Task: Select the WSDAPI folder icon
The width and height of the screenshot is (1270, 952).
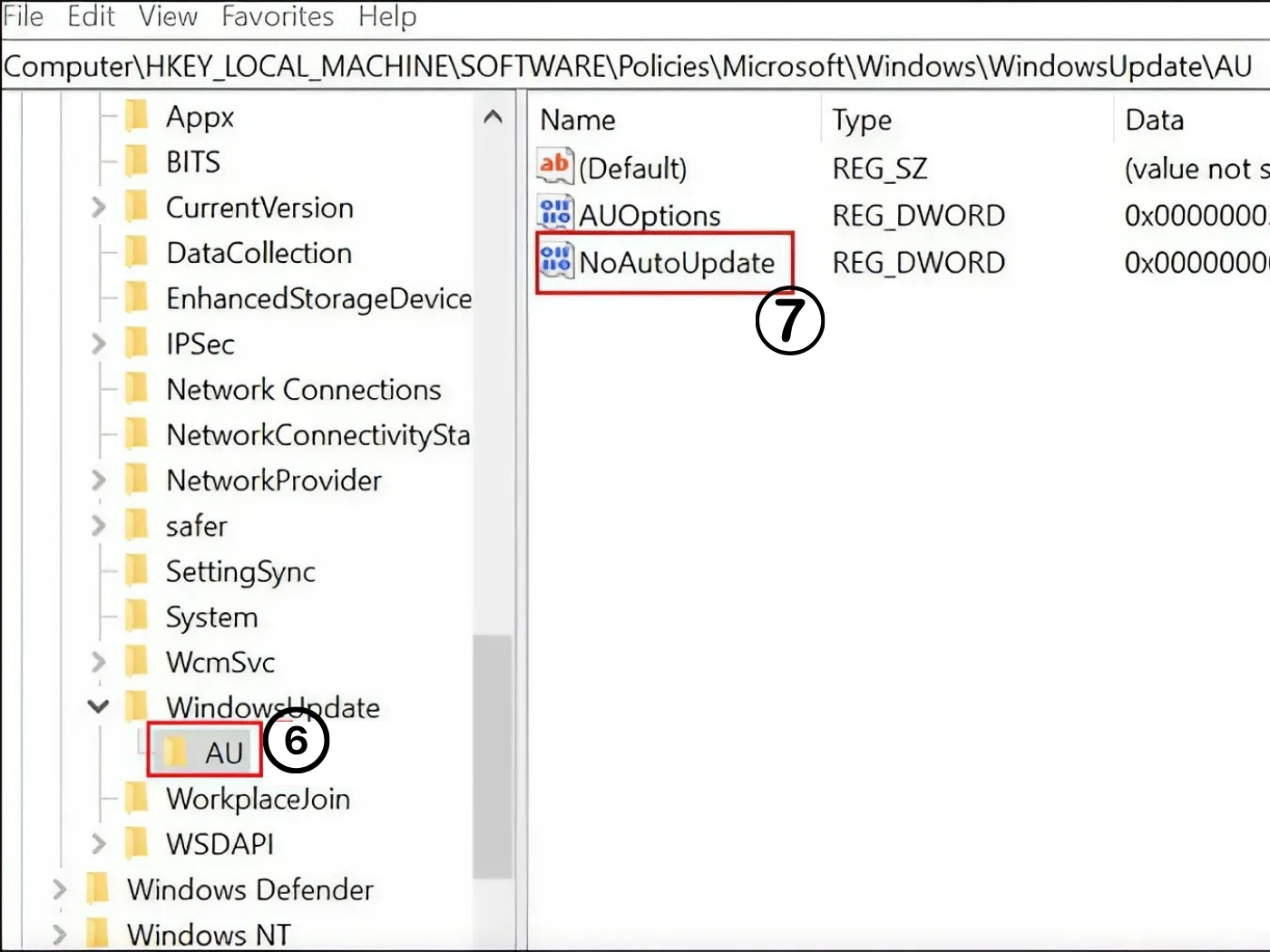Action: [137, 844]
